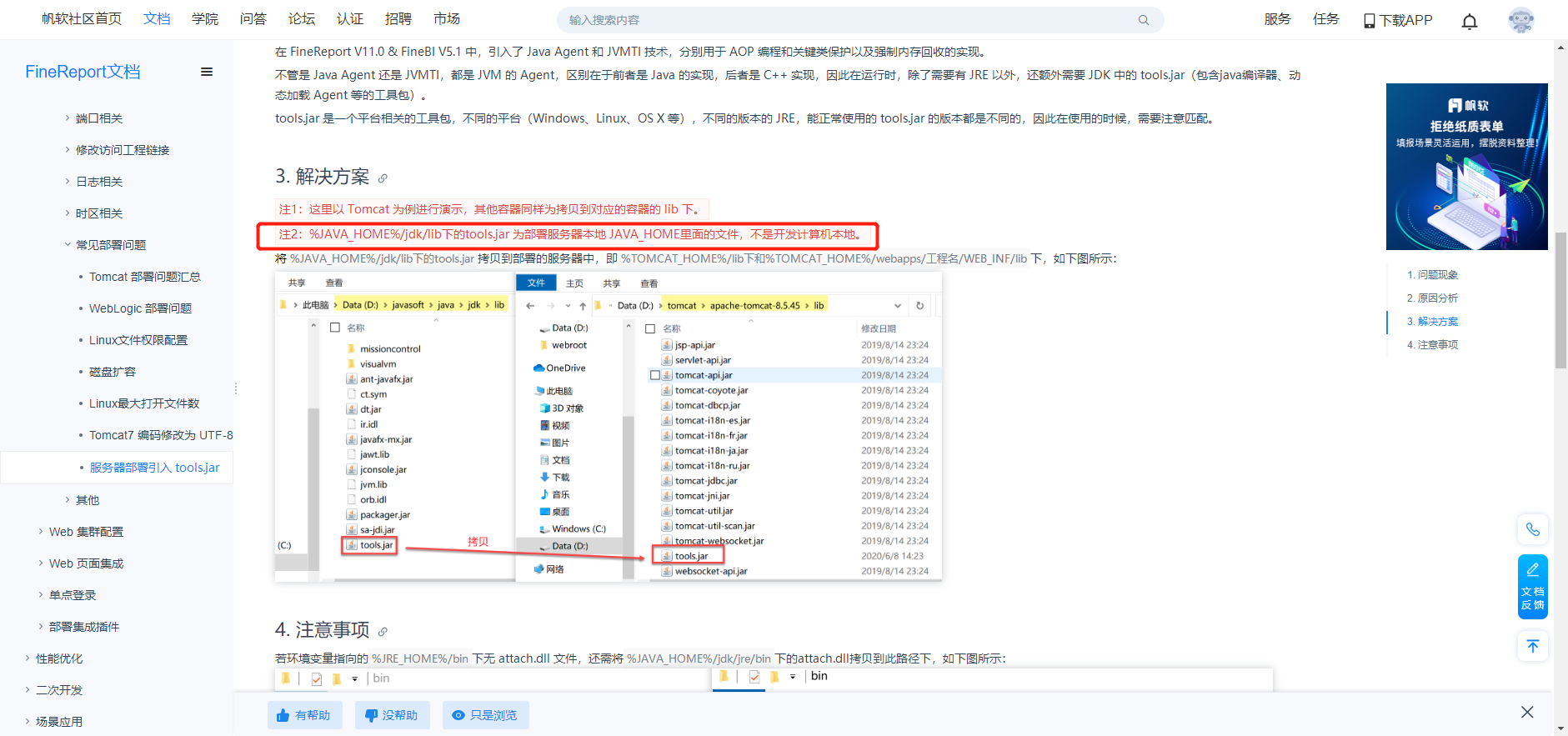Click the tools.jar explorer screenshot image
This screenshot has height=736, width=1568.
609,426
